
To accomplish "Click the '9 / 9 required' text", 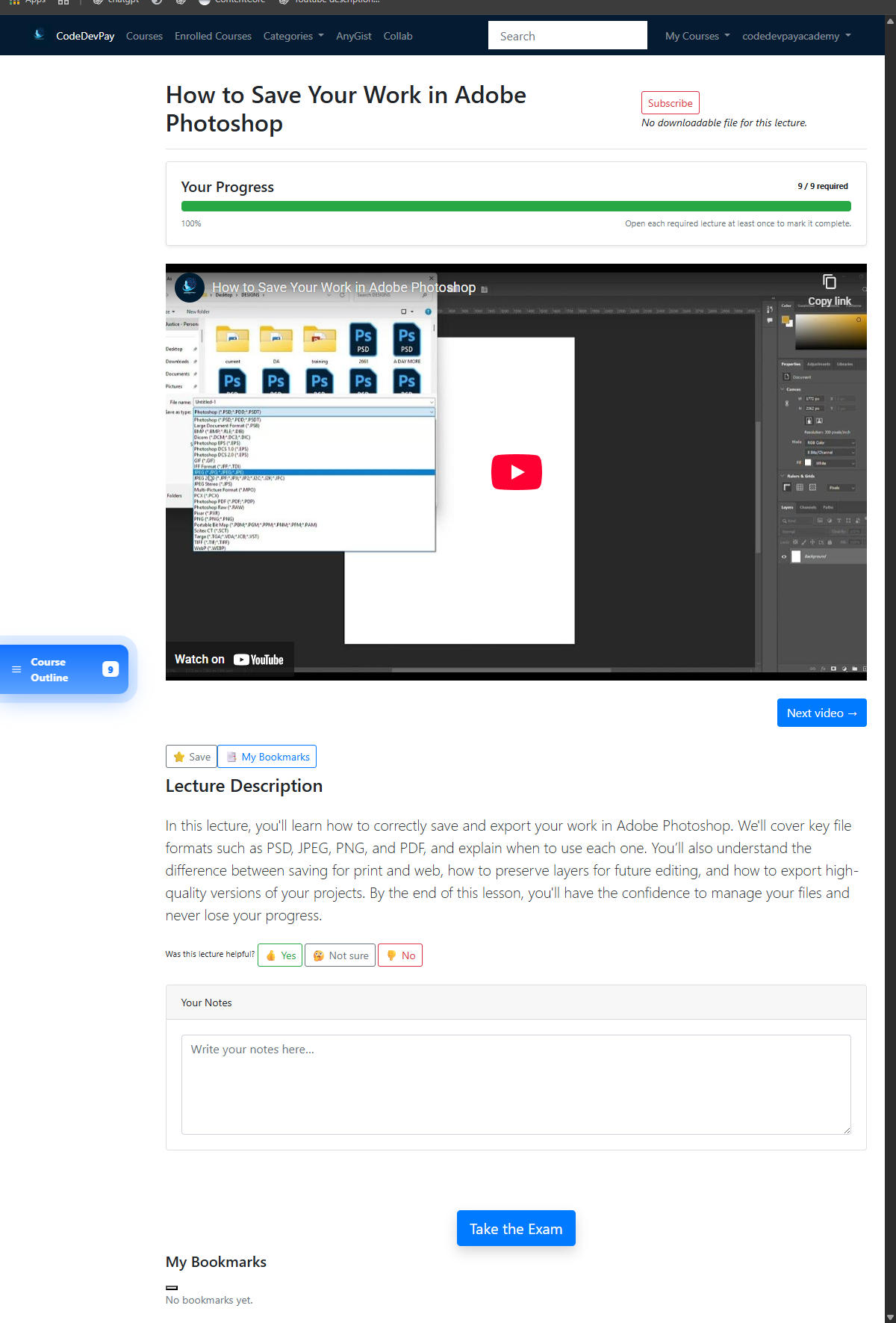I will point(823,186).
